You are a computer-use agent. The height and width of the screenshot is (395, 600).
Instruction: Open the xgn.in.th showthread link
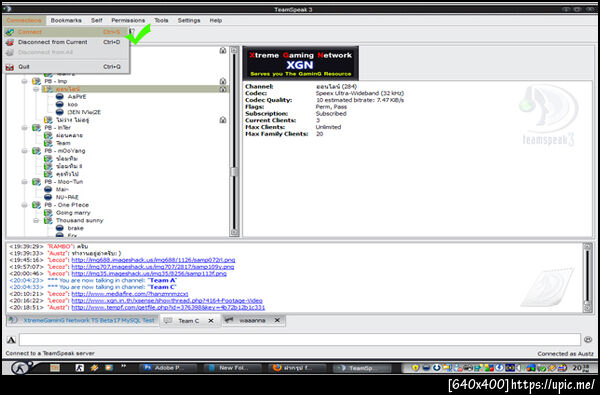[x=167, y=301]
